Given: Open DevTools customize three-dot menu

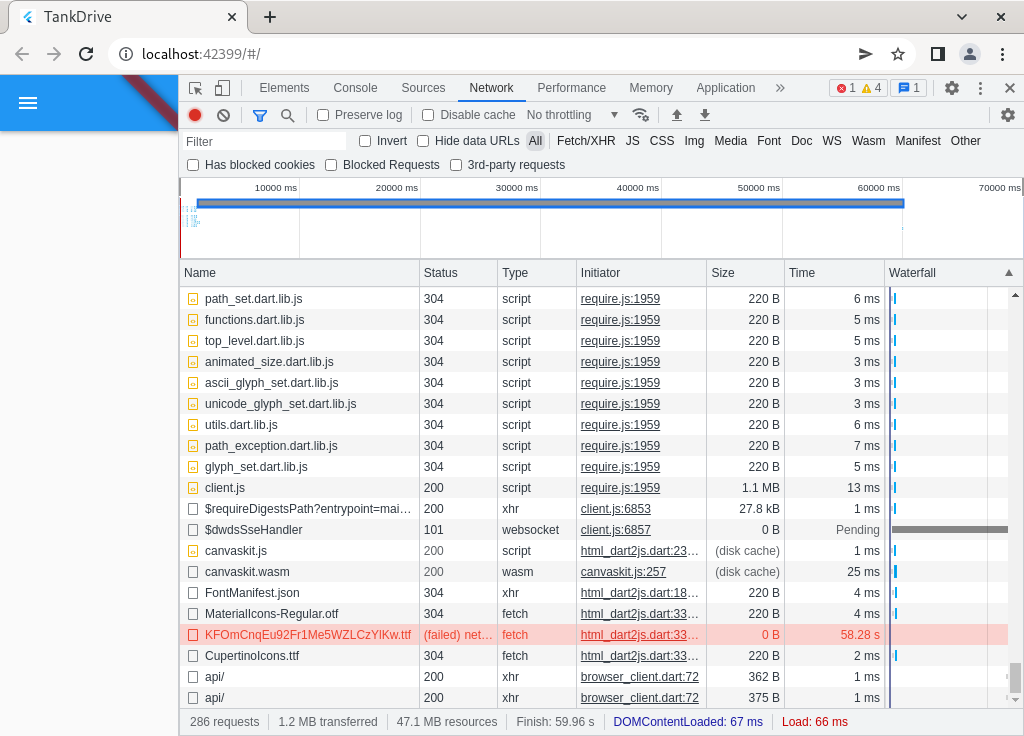Looking at the screenshot, I should click(x=980, y=88).
